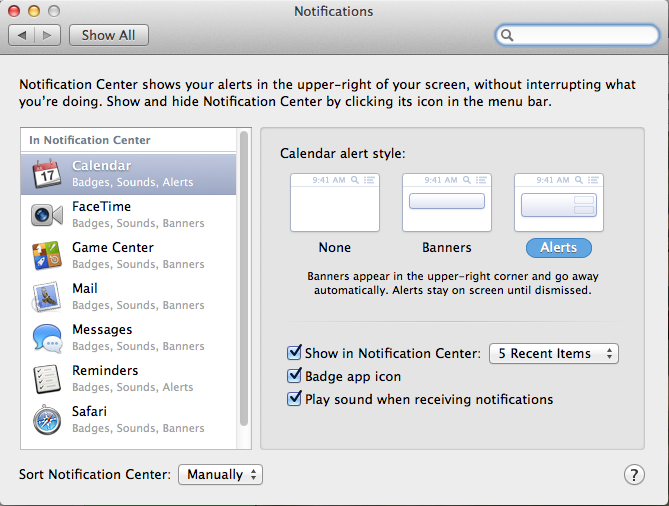Select Mail in the app list
Viewport: 669px width, 506px height.
pos(128,297)
